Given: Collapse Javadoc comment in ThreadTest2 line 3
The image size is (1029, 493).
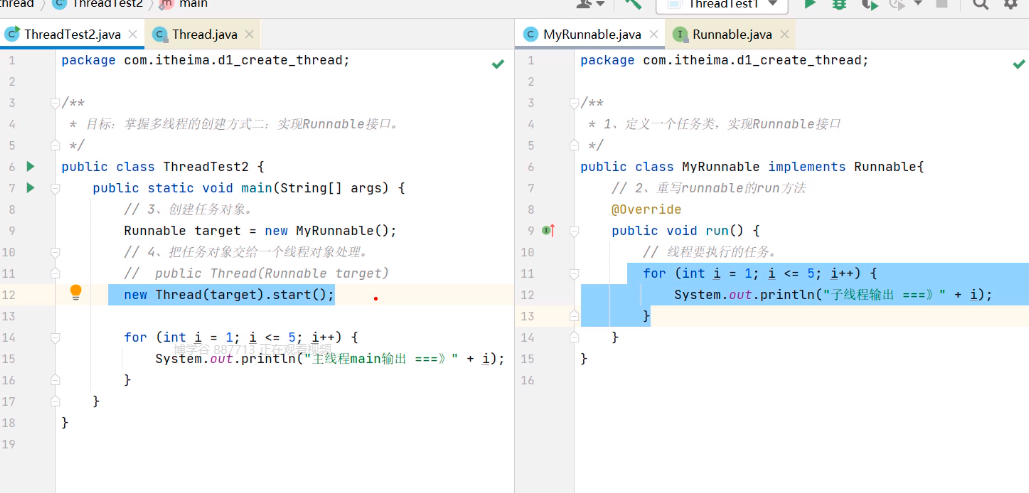Looking at the screenshot, I should click(55, 103).
